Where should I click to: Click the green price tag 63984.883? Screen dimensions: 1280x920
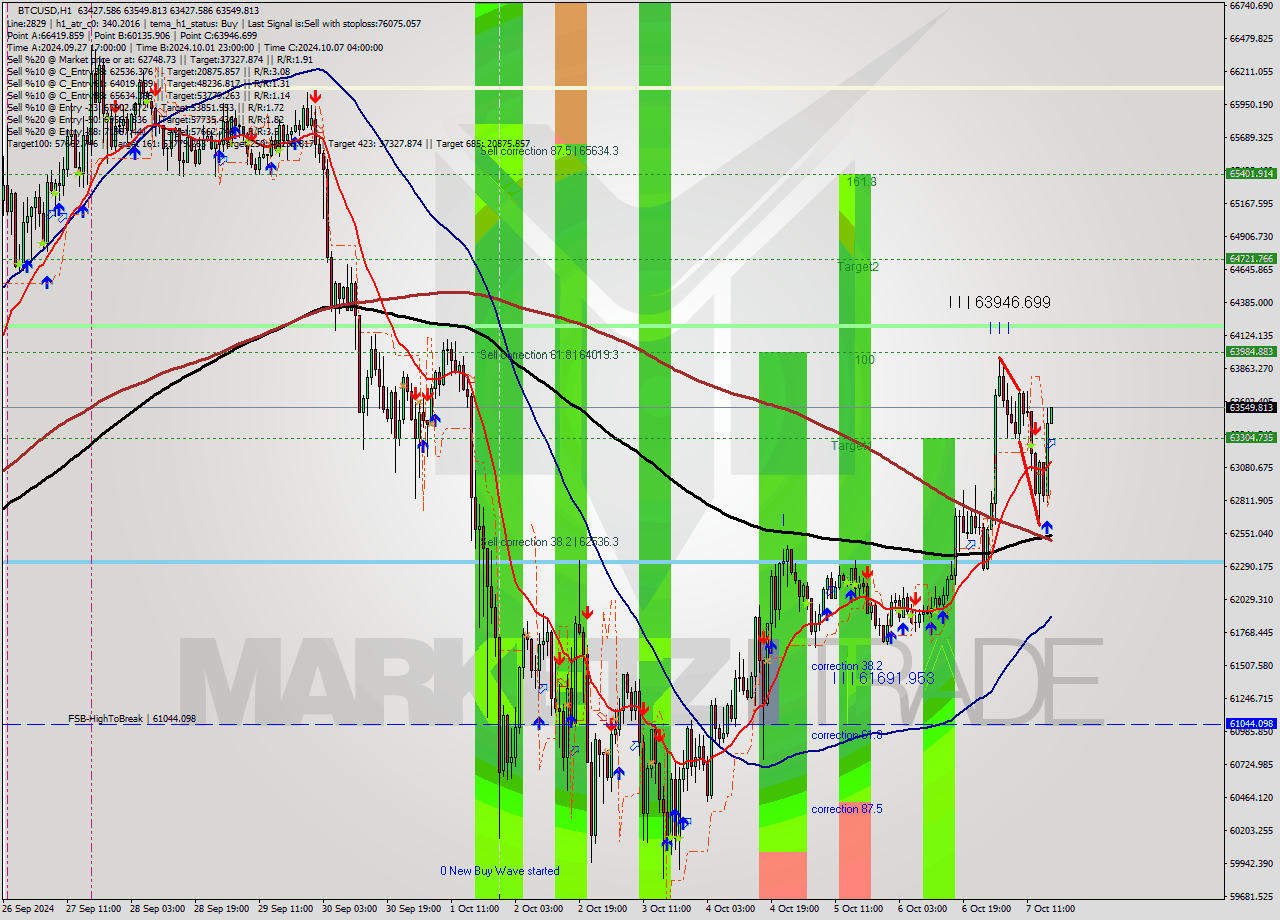point(1250,351)
